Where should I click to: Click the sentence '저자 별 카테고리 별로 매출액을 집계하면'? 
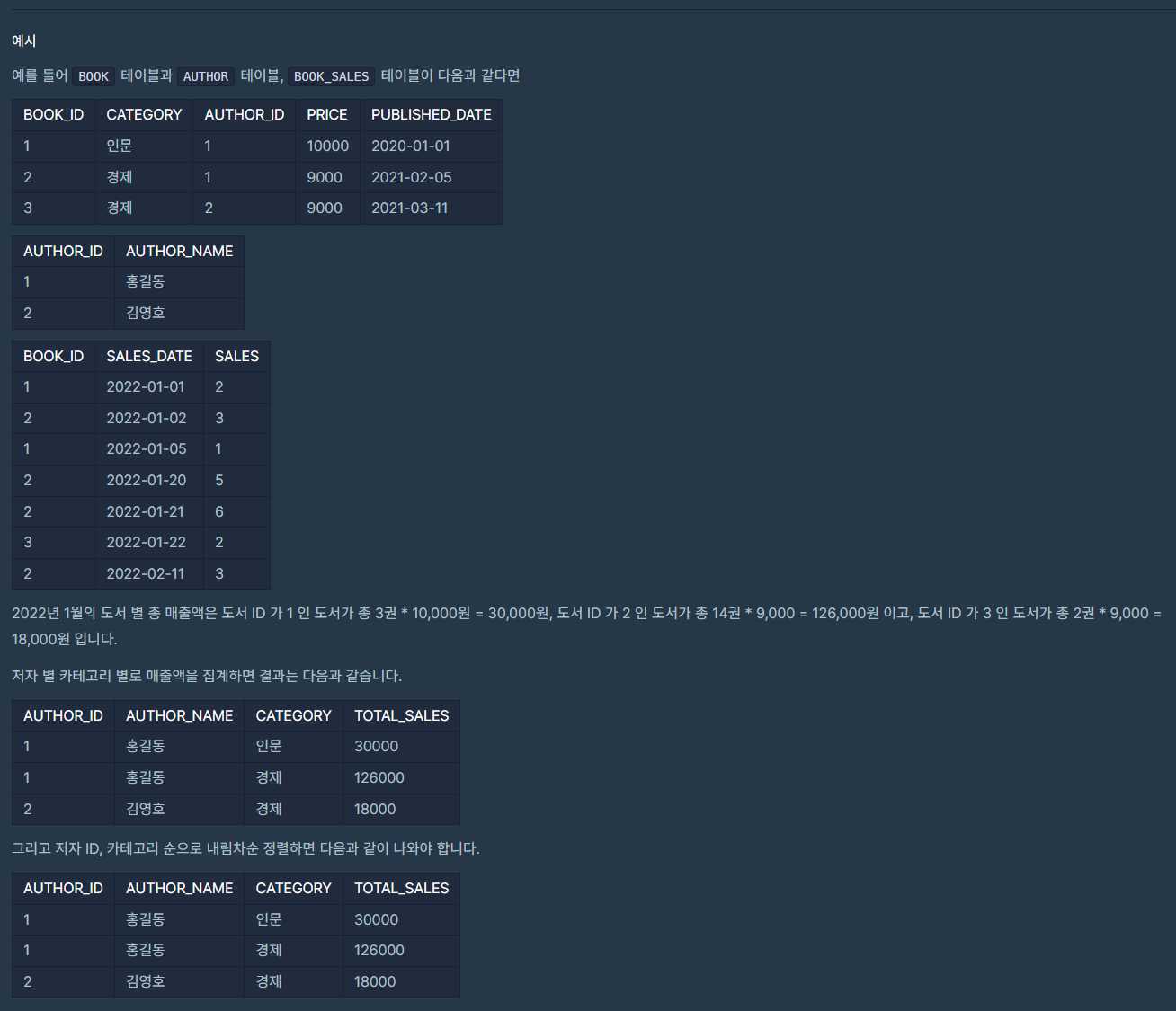click(x=207, y=676)
